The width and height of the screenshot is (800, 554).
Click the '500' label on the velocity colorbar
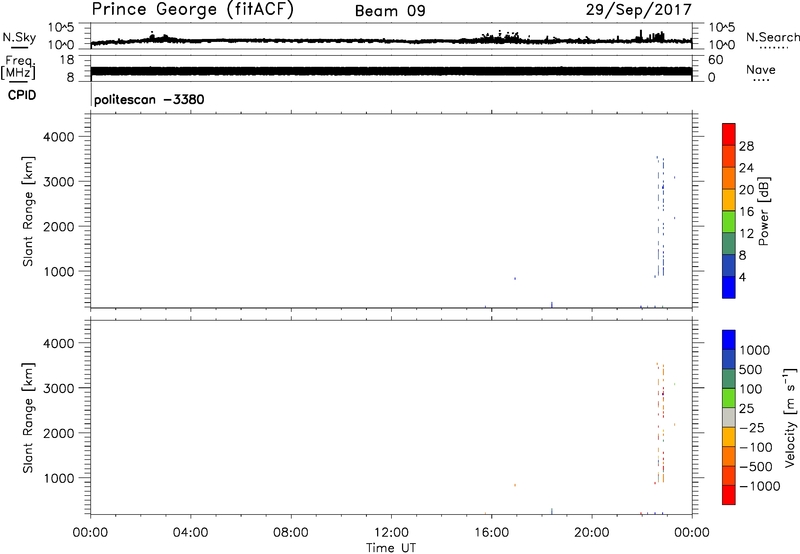752,369
